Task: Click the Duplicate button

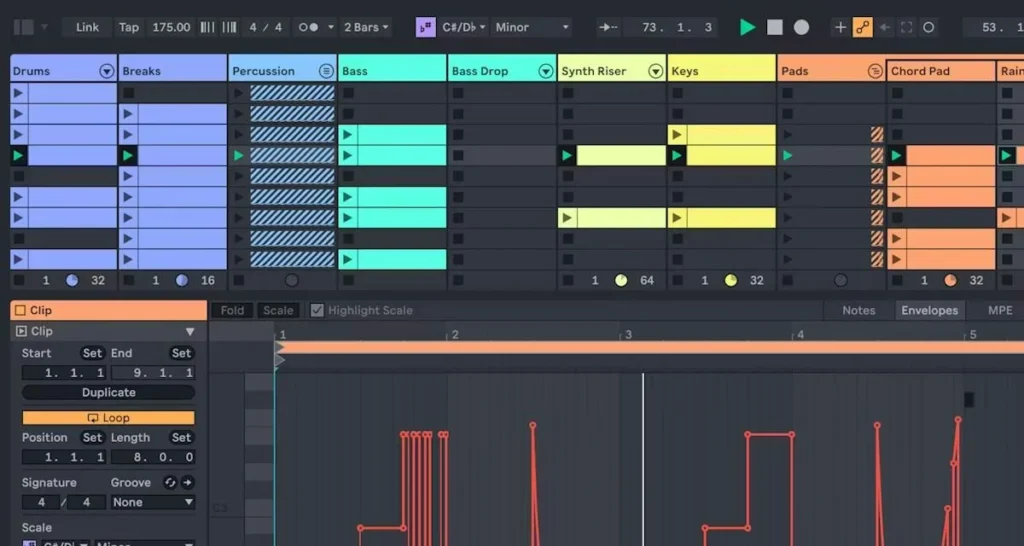Action: pyautogui.click(x=108, y=393)
